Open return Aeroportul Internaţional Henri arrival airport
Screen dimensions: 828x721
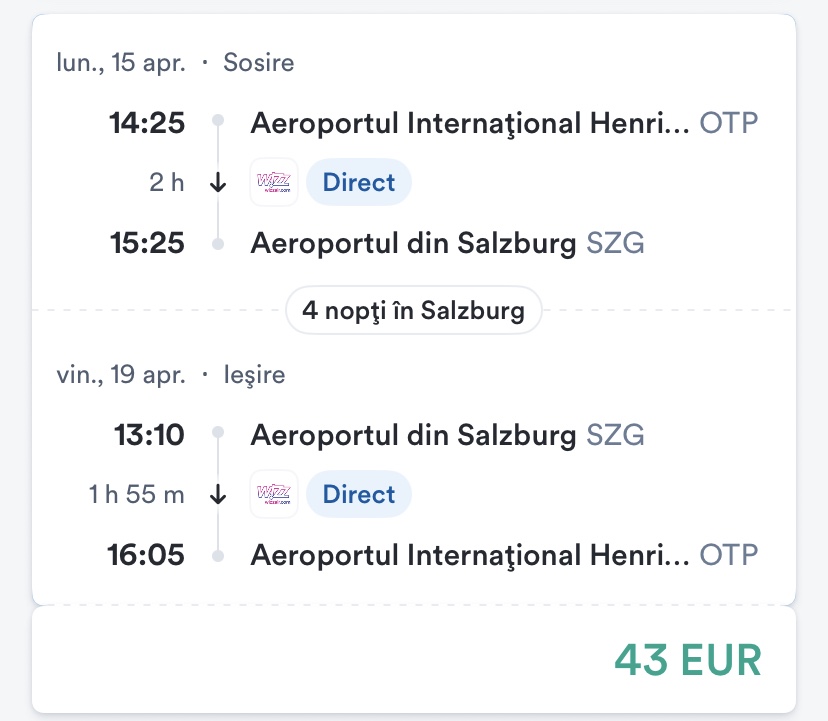469,554
